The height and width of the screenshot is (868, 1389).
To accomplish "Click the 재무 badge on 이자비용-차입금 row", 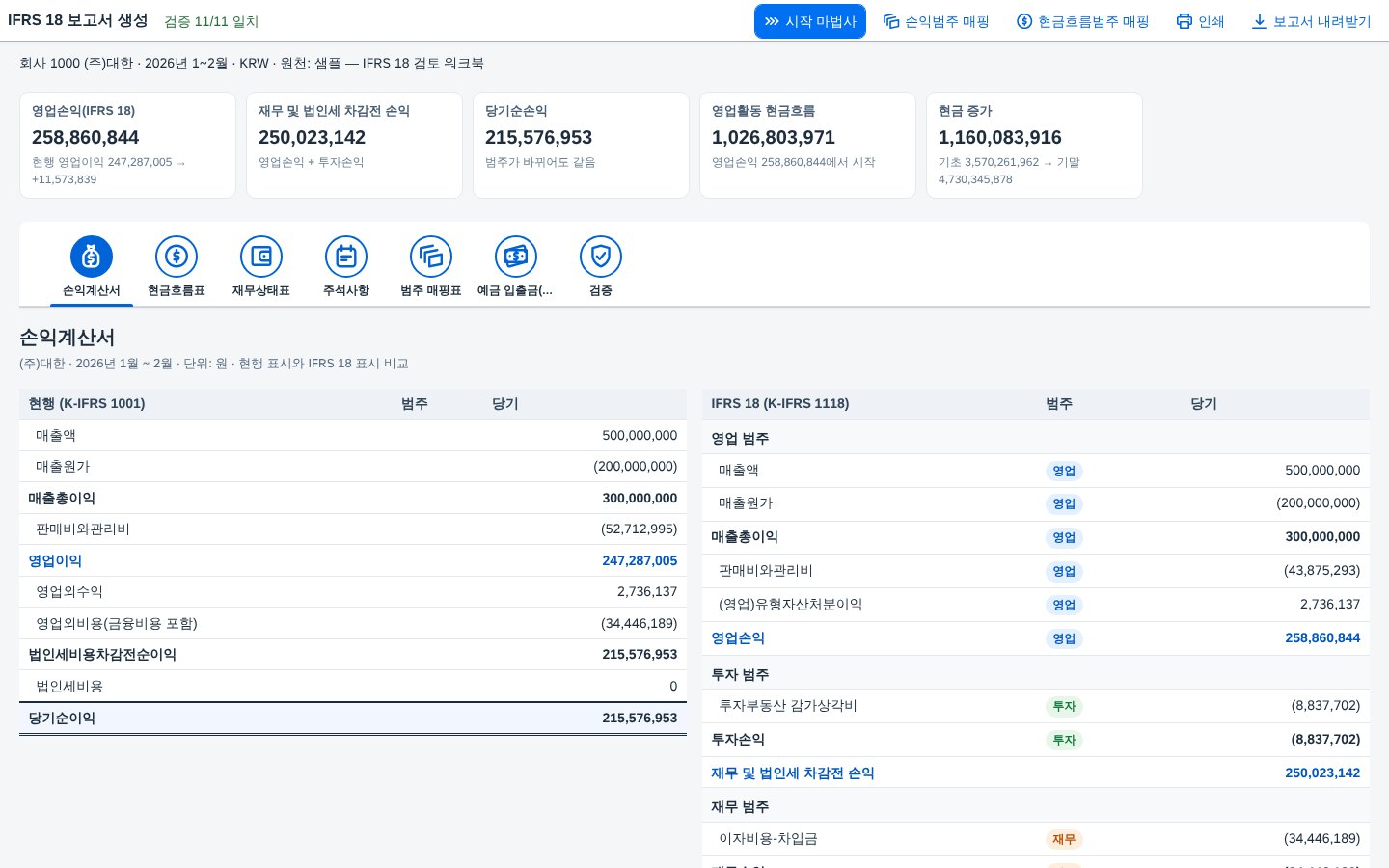I will tap(1064, 839).
